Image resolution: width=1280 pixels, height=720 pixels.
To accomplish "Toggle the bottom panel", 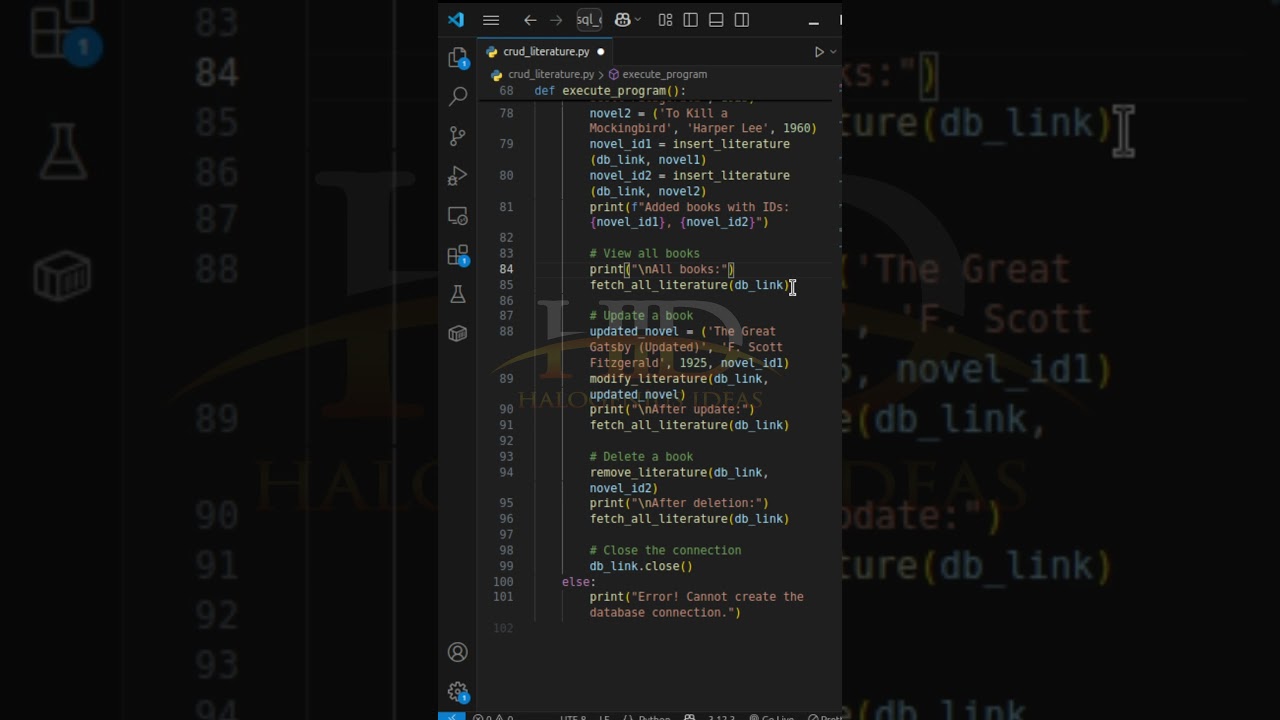I will coord(716,20).
